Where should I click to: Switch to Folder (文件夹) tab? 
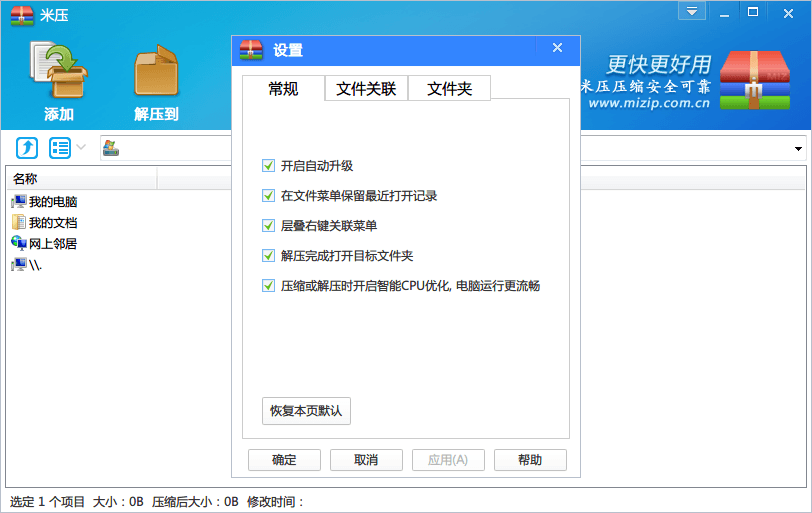[x=449, y=89]
